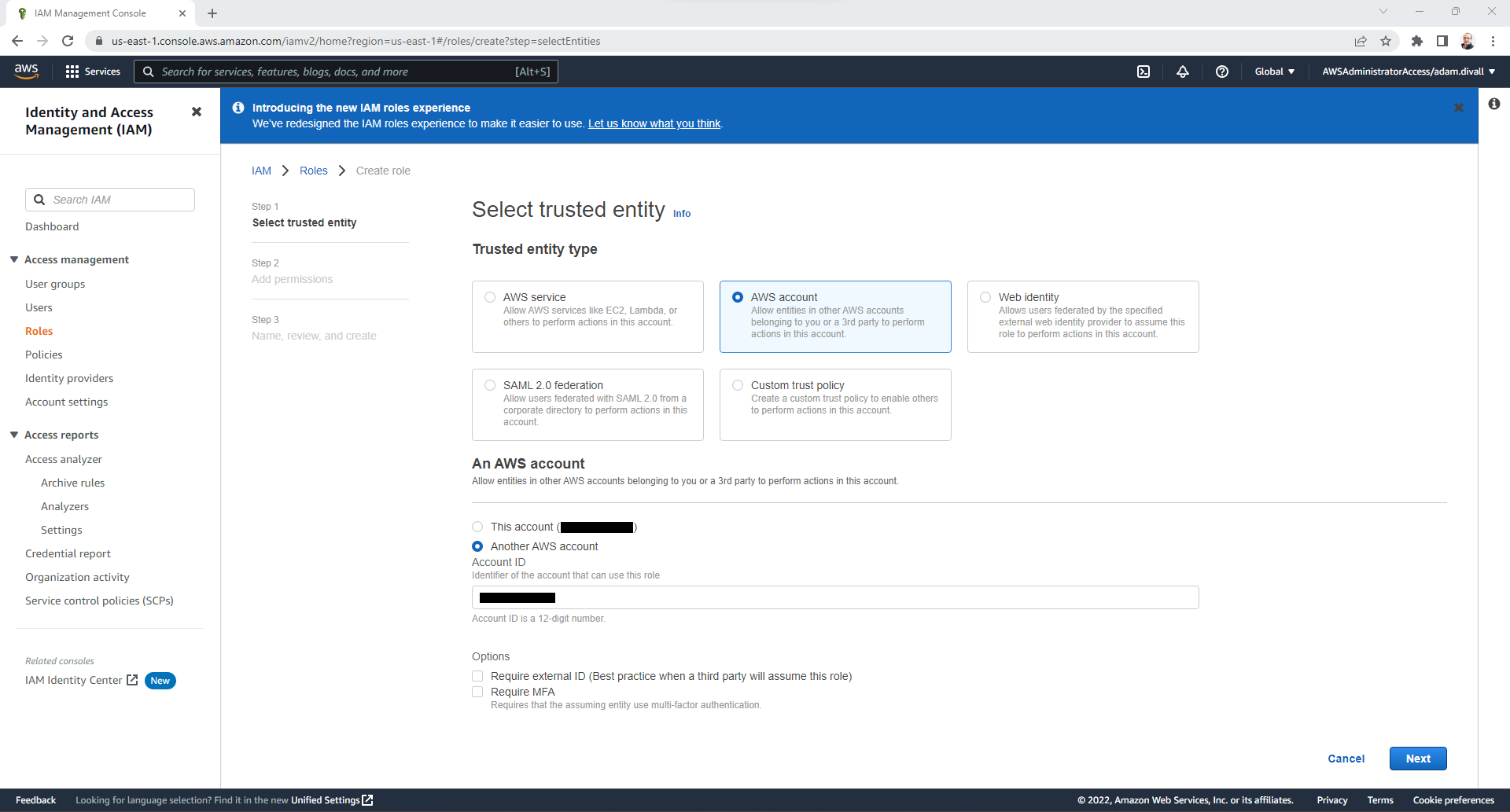Click the Info link beside heading

[682, 213]
